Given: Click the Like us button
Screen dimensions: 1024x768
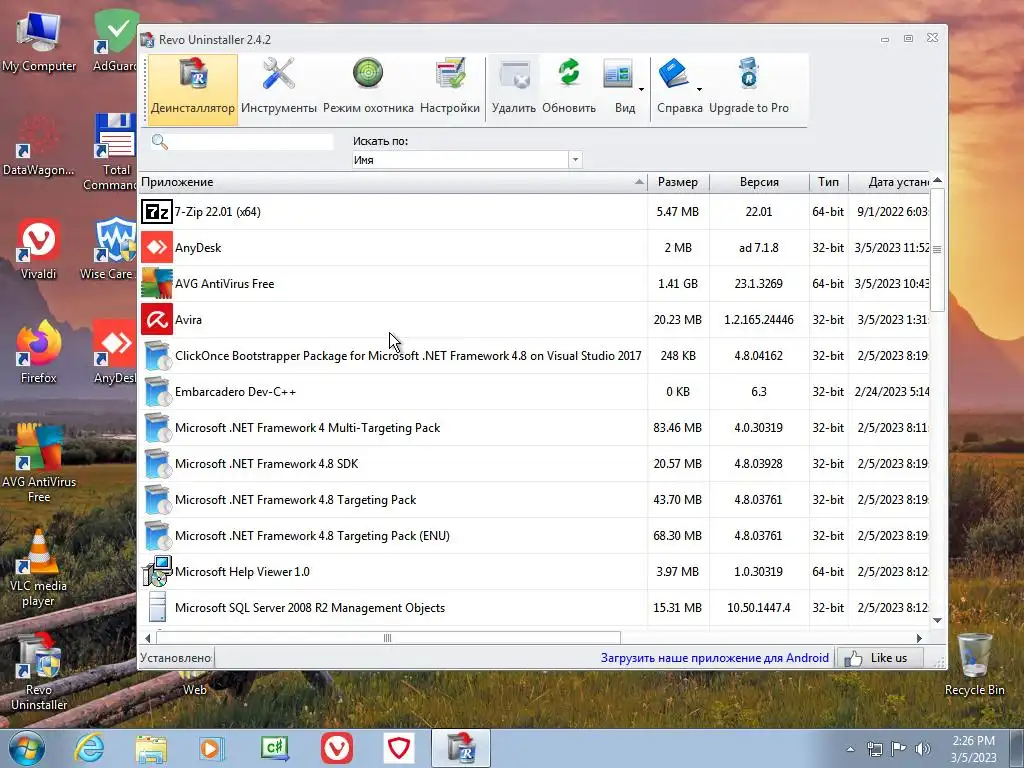Looking at the screenshot, I should 880,658.
